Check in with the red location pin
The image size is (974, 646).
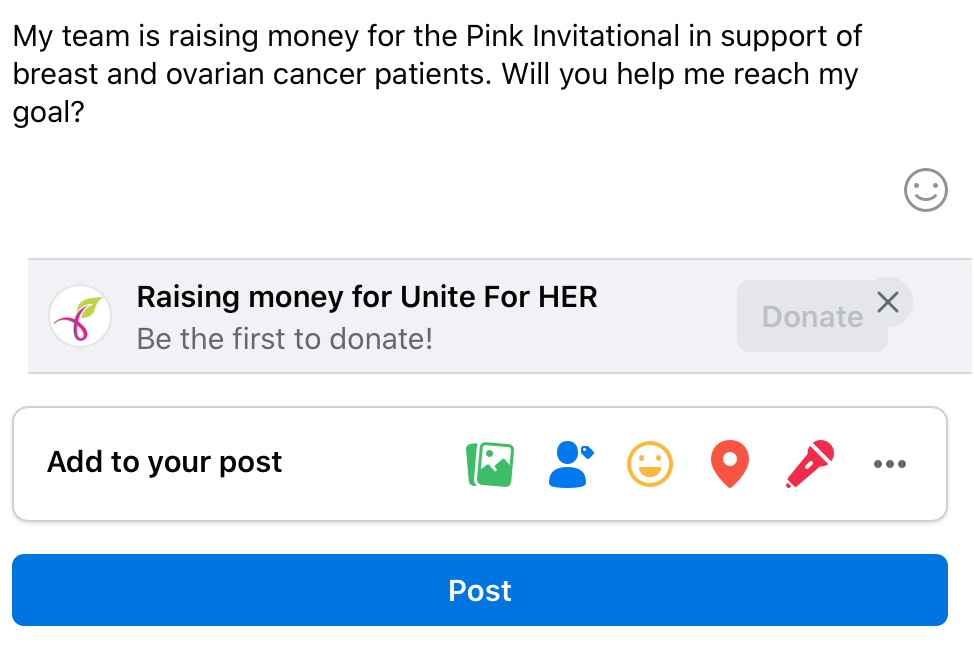pyautogui.click(x=730, y=464)
